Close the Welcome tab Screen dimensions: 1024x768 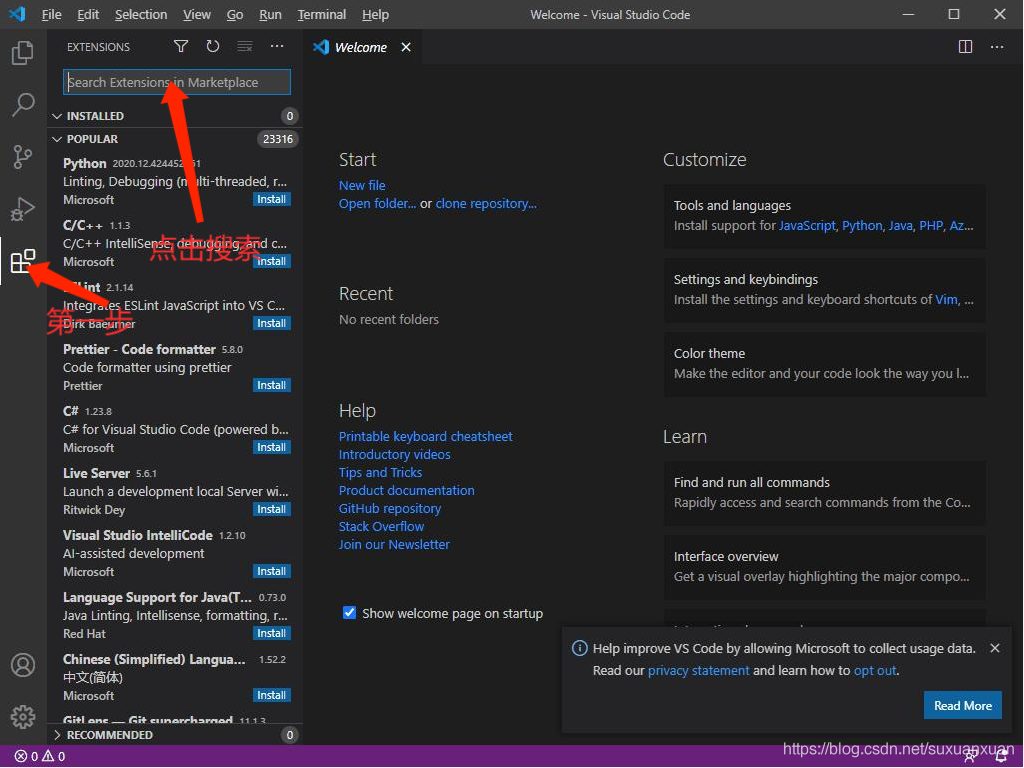(x=406, y=47)
